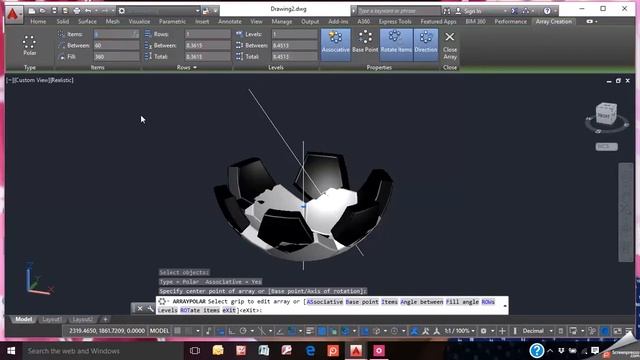Screen dimensions: 640x360
Task: Toggle Clean Screen icon in status bar
Action: [618, 331]
